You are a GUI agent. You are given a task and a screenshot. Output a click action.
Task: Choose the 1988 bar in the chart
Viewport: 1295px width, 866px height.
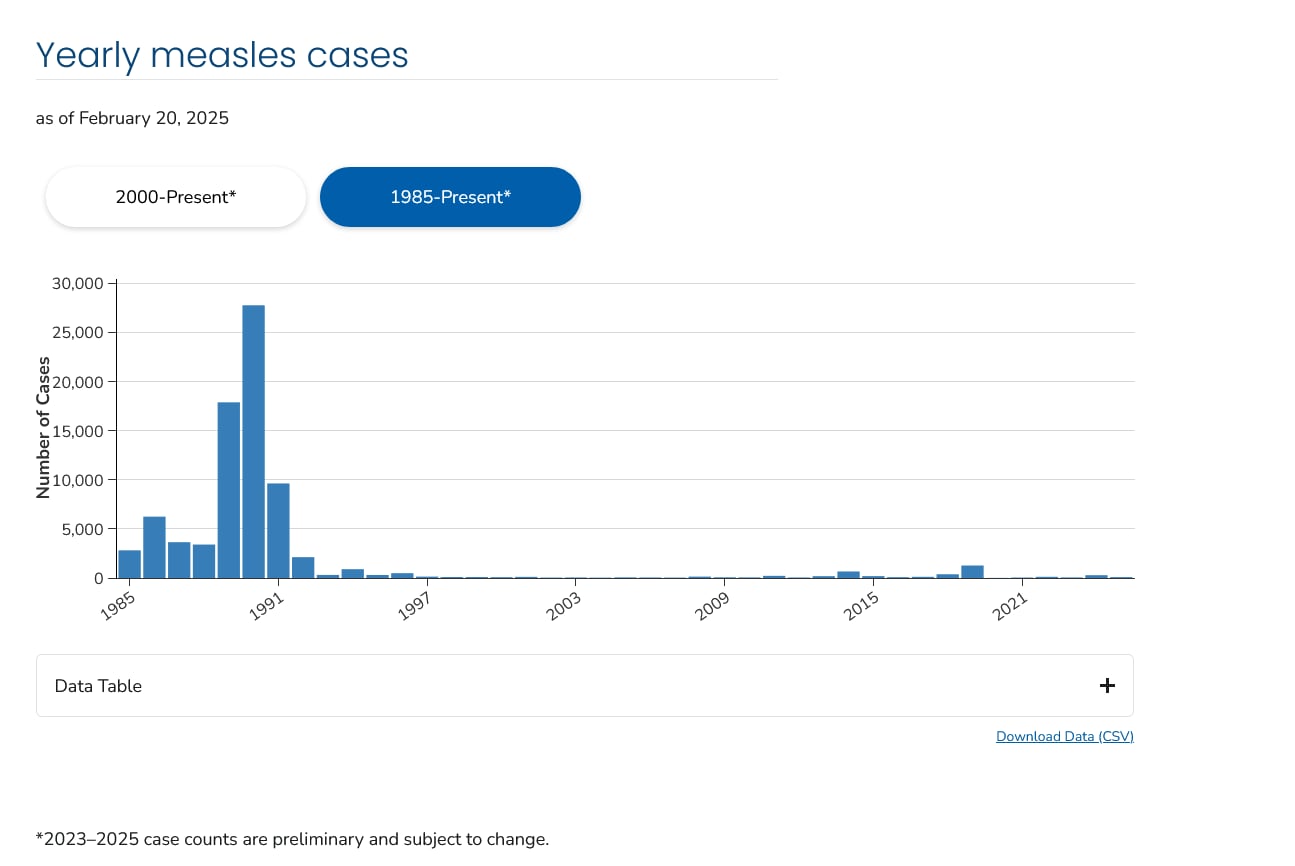(204, 561)
